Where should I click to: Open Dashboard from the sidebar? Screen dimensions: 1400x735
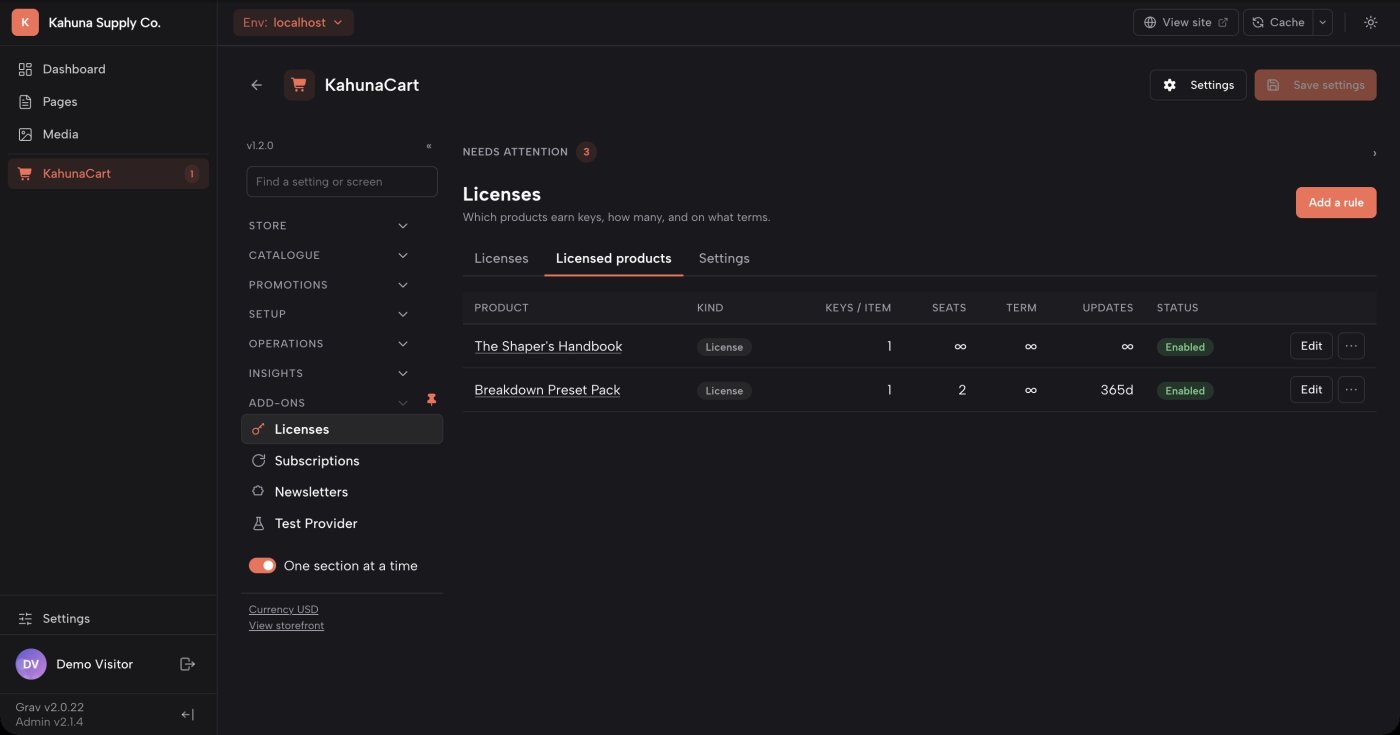[x=108, y=69]
